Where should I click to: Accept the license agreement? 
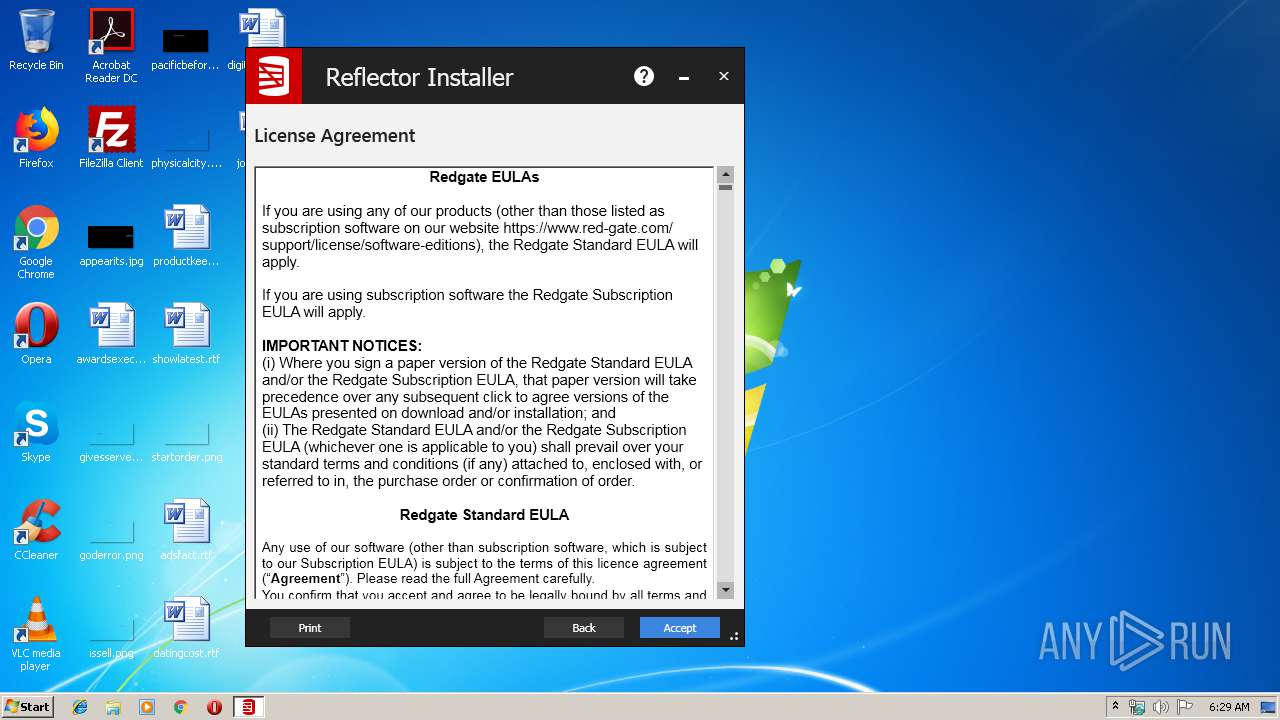pyautogui.click(x=680, y=628)
